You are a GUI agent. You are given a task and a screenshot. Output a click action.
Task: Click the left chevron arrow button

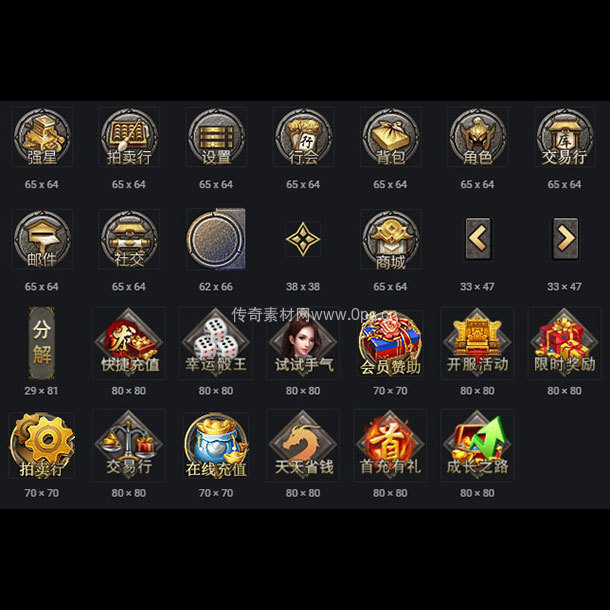(478, 239)
